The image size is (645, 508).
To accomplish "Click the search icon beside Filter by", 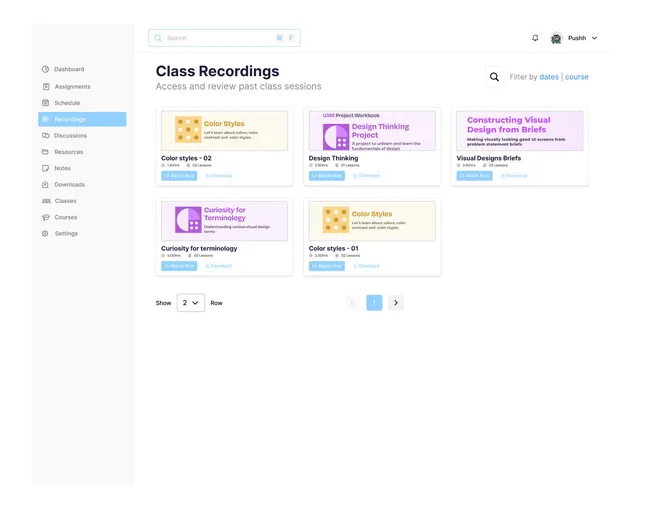I will 494,77.
